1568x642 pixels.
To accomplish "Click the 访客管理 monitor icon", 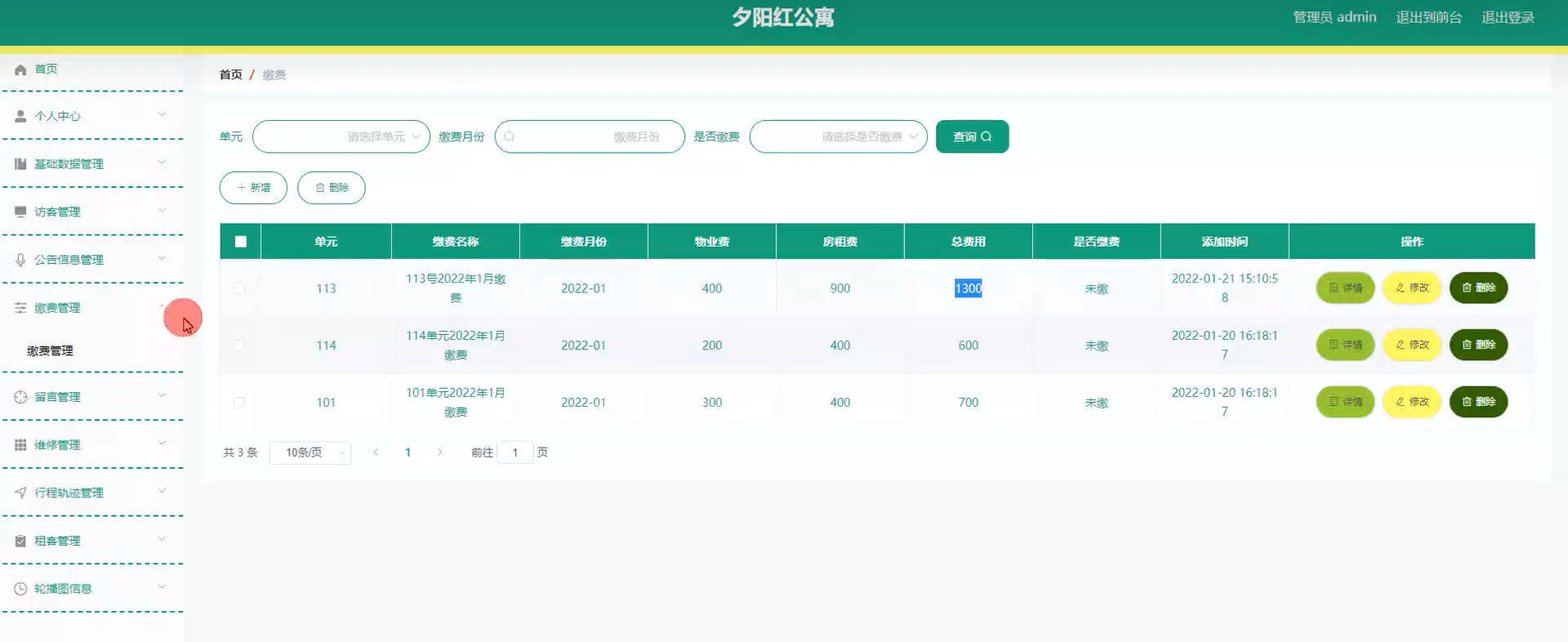I will click(20, 212).
